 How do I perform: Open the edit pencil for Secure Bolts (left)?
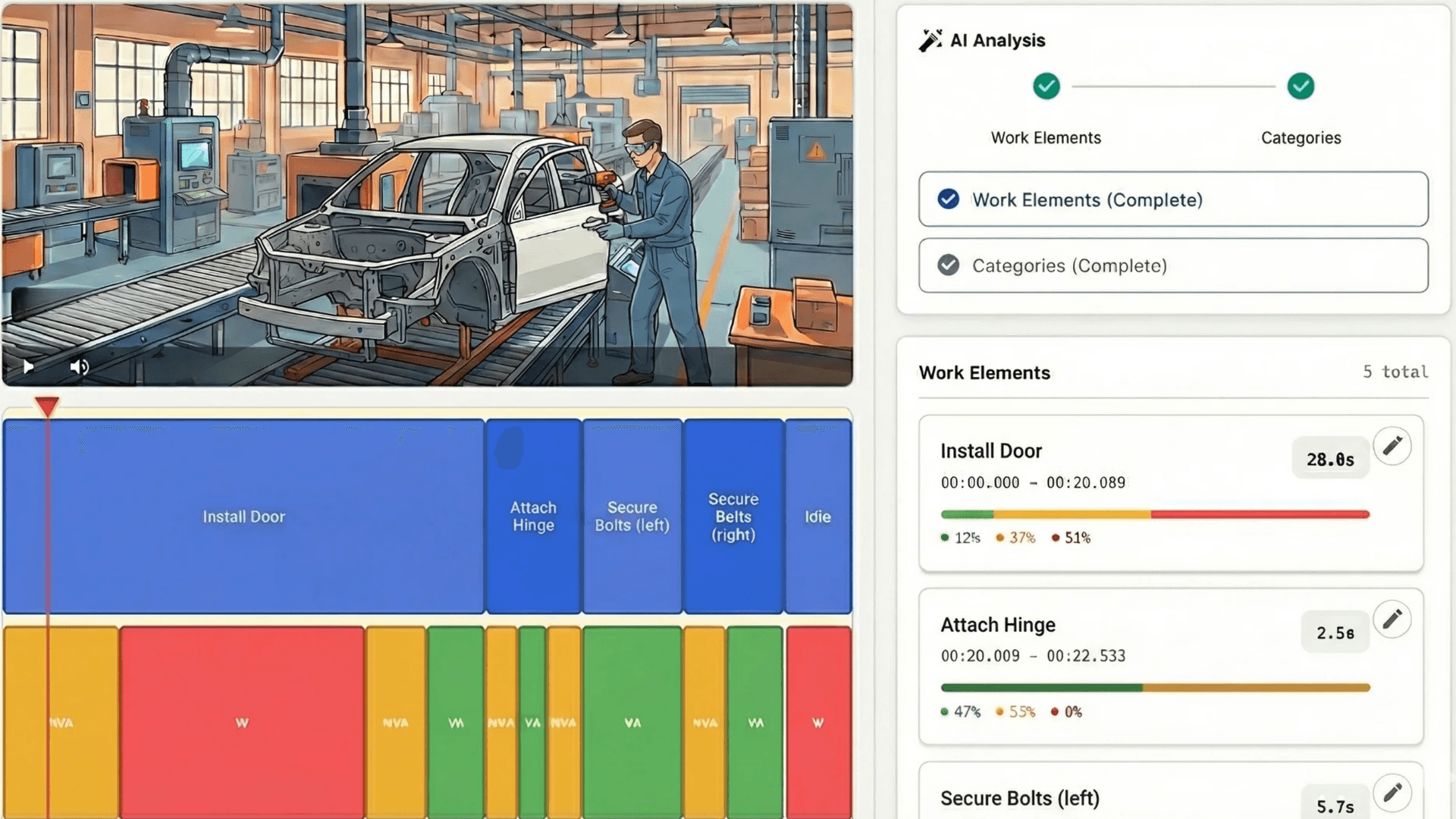click(x=1393, y=793)
